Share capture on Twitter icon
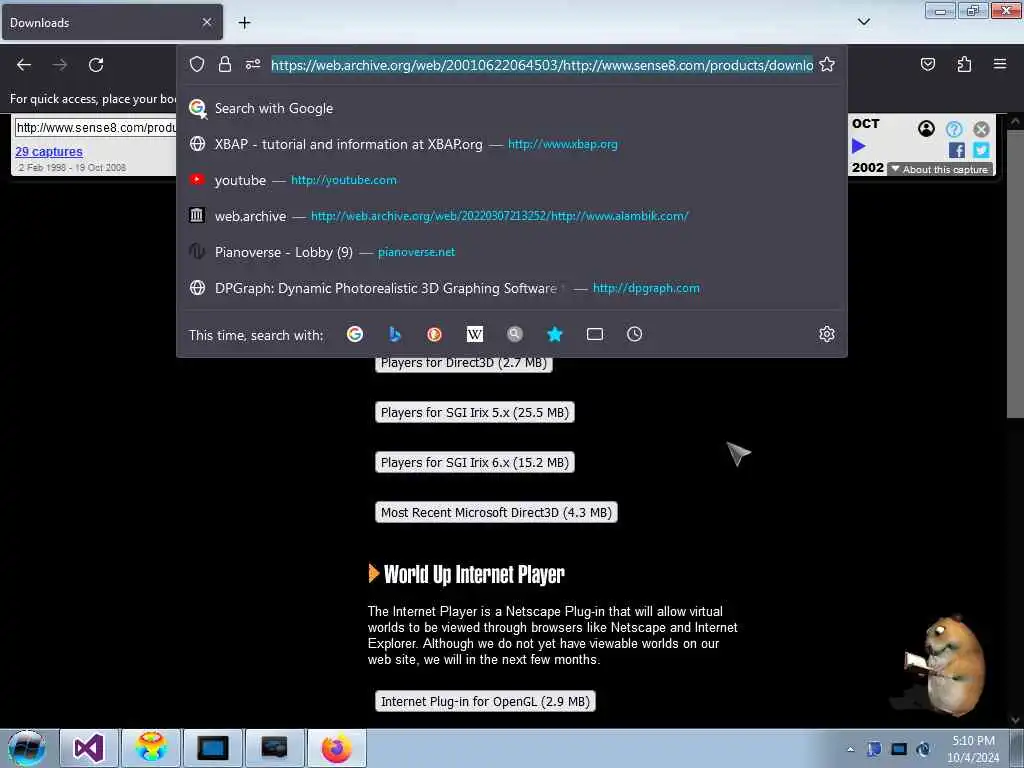The image size is (1024, 768). 981,150
